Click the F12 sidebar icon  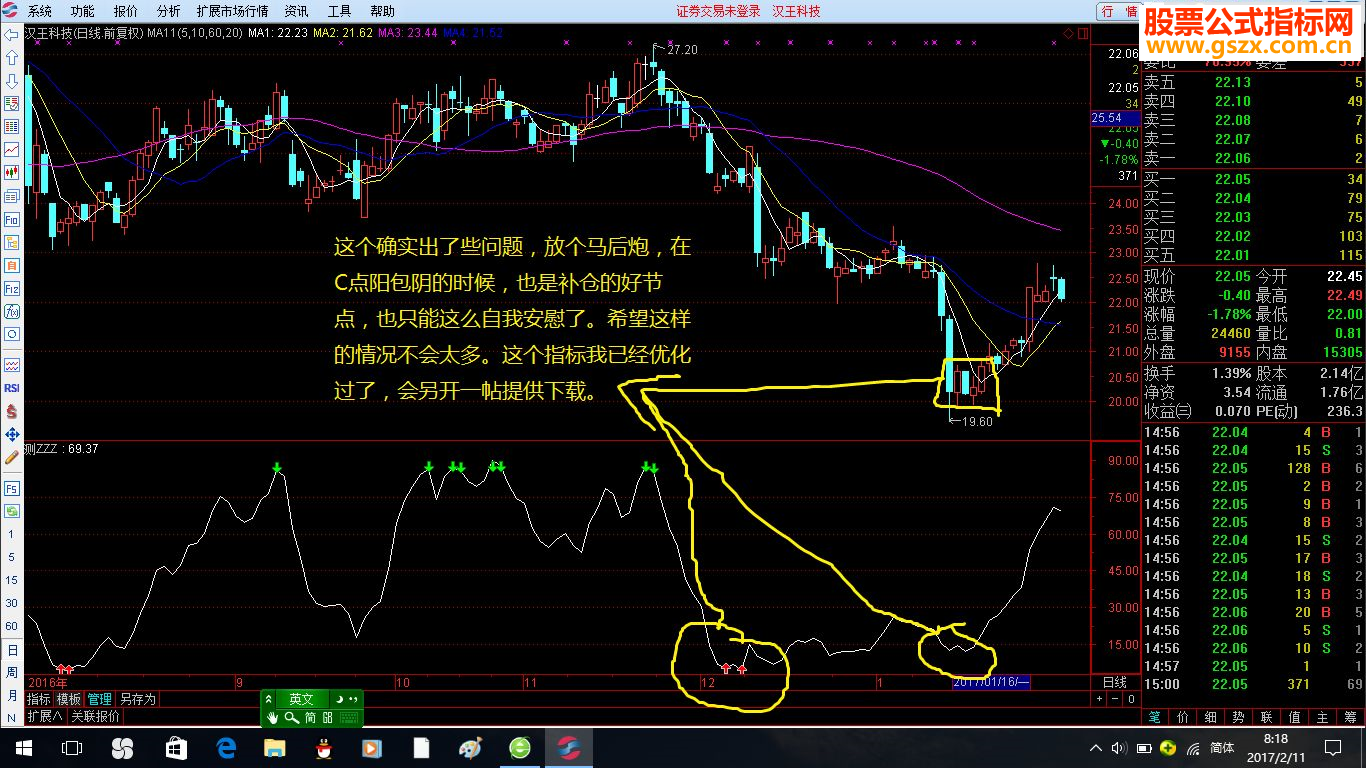point(12,288)
